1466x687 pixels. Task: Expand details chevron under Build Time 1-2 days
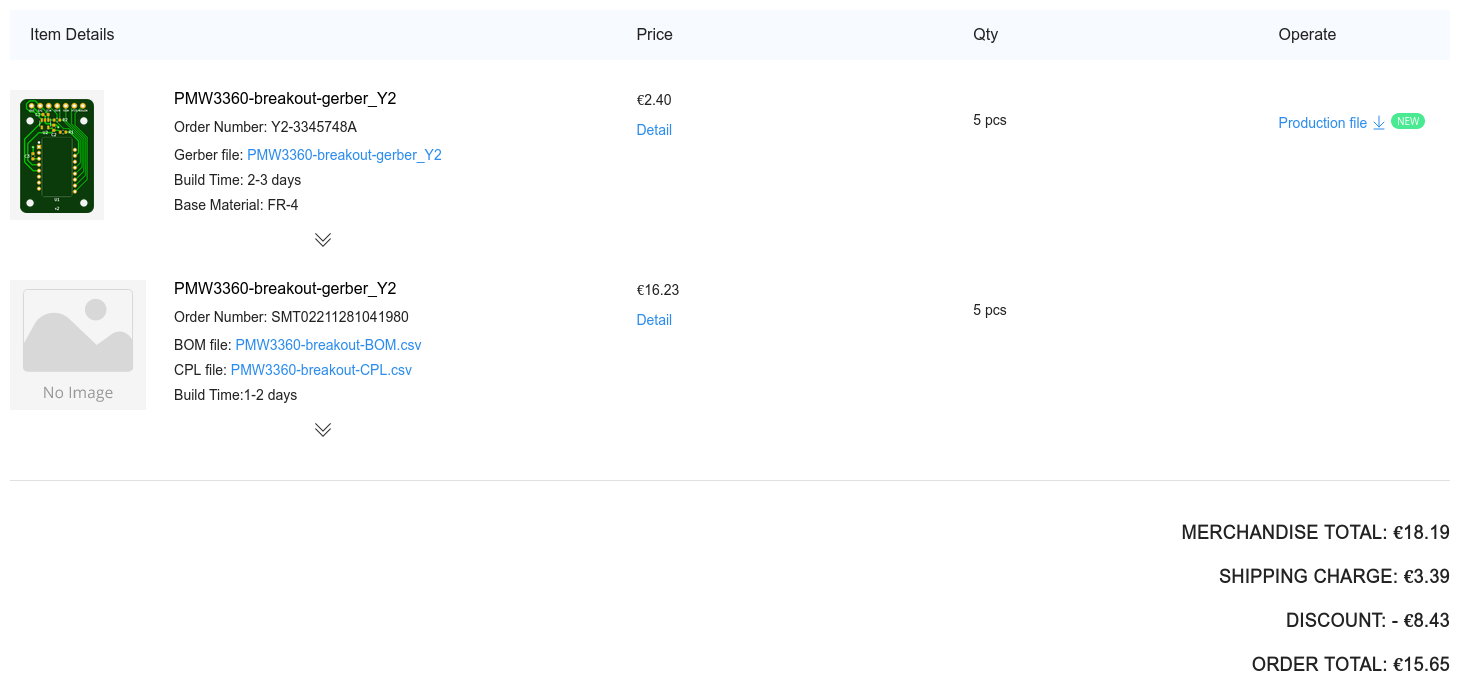322,430
